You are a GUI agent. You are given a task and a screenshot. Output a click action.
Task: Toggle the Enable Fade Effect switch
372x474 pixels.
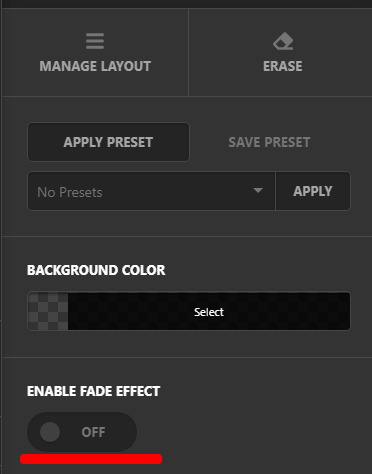click(82, 432)
